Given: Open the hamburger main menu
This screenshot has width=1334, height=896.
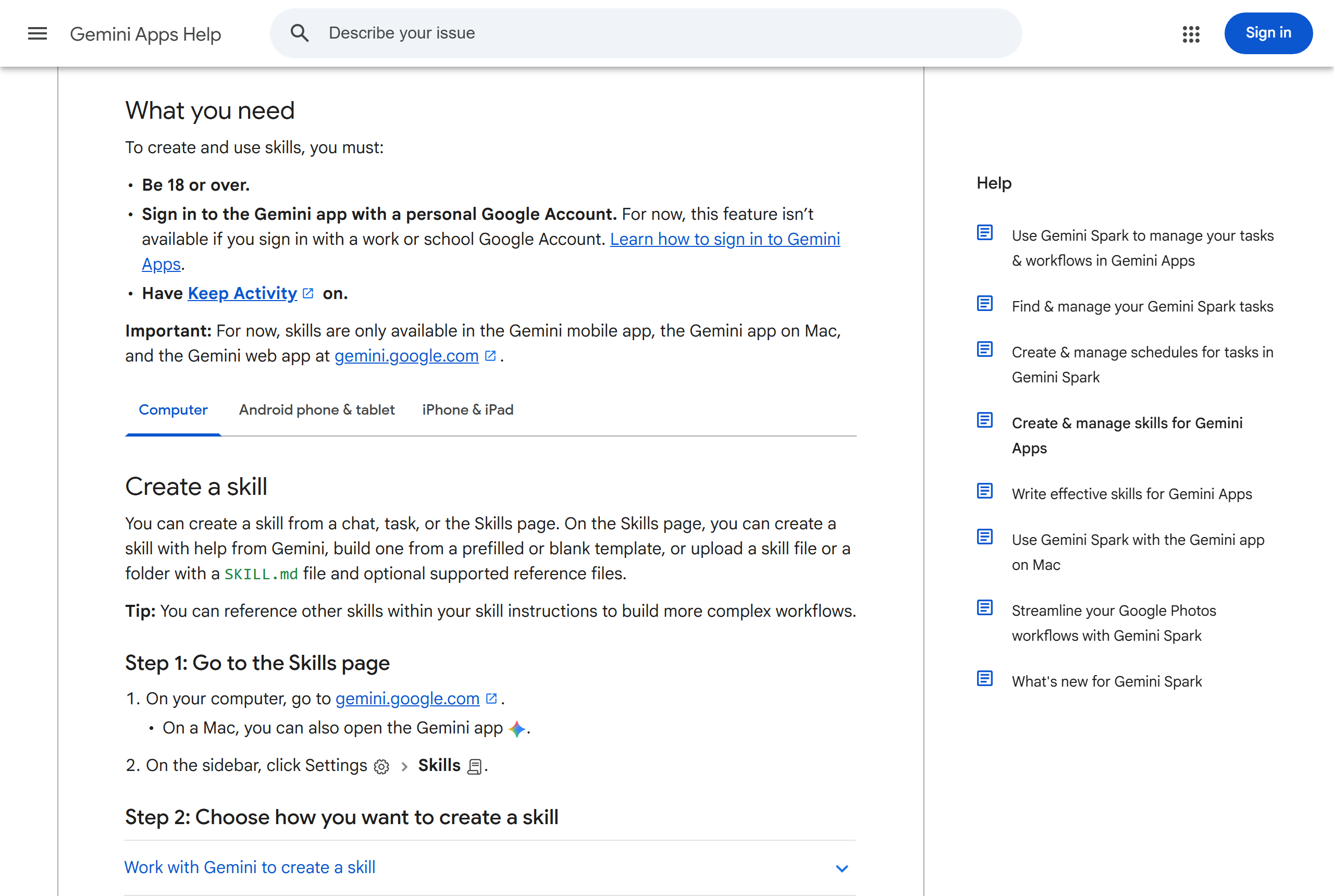Looking at the screenshot, I should coord(37,33).
